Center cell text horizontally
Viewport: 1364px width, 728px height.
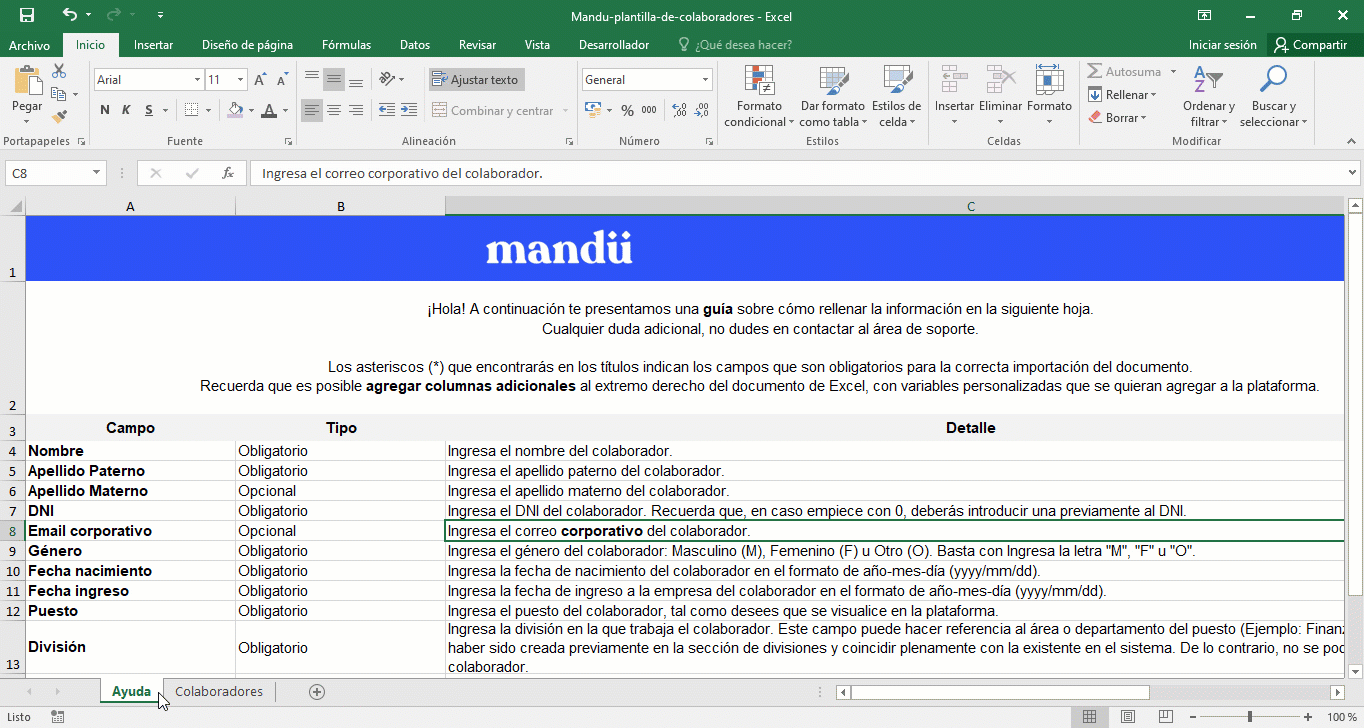pos(334,110)
